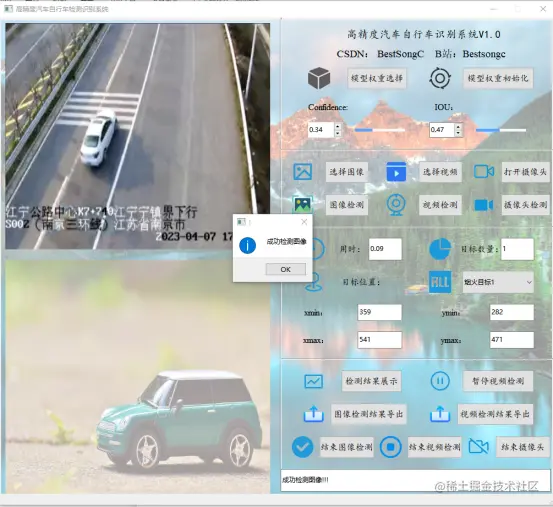Screen dimensions: 553x507
Task: Click the cube icon beside 模型权重选择
Action: [319, 78]
